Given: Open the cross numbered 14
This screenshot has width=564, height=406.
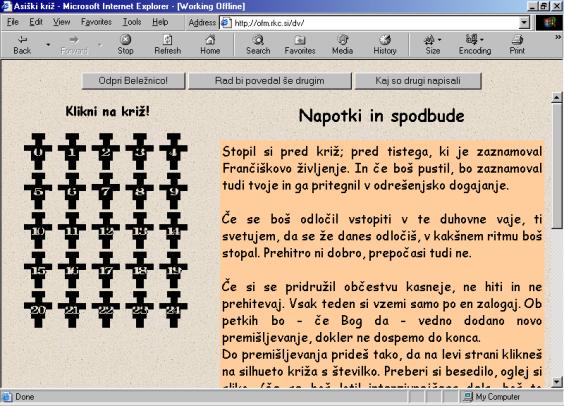Looking at the screenshot, I should 173,231.
